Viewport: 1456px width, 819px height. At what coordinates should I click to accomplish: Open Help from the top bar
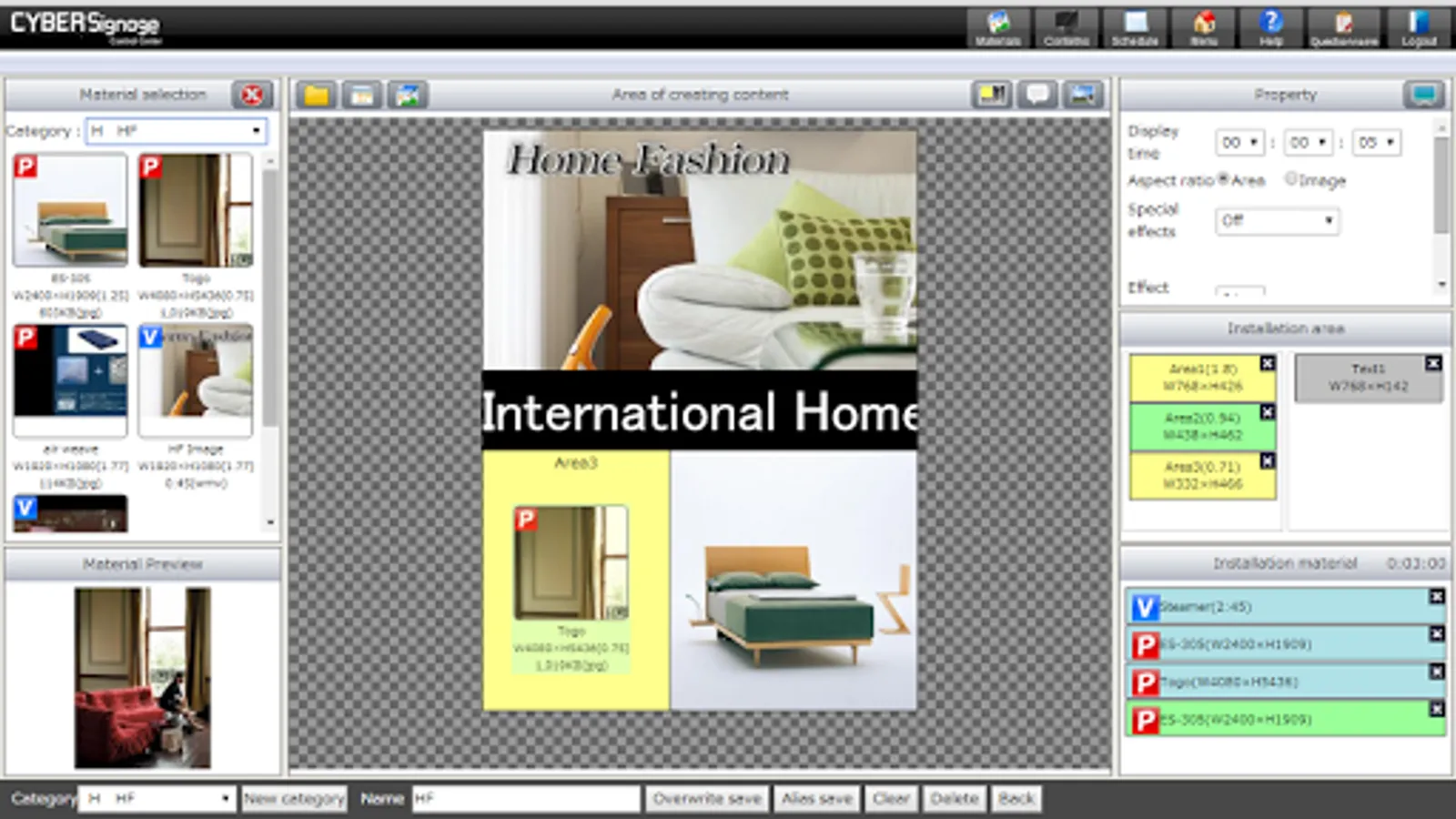click(1271, 28)
